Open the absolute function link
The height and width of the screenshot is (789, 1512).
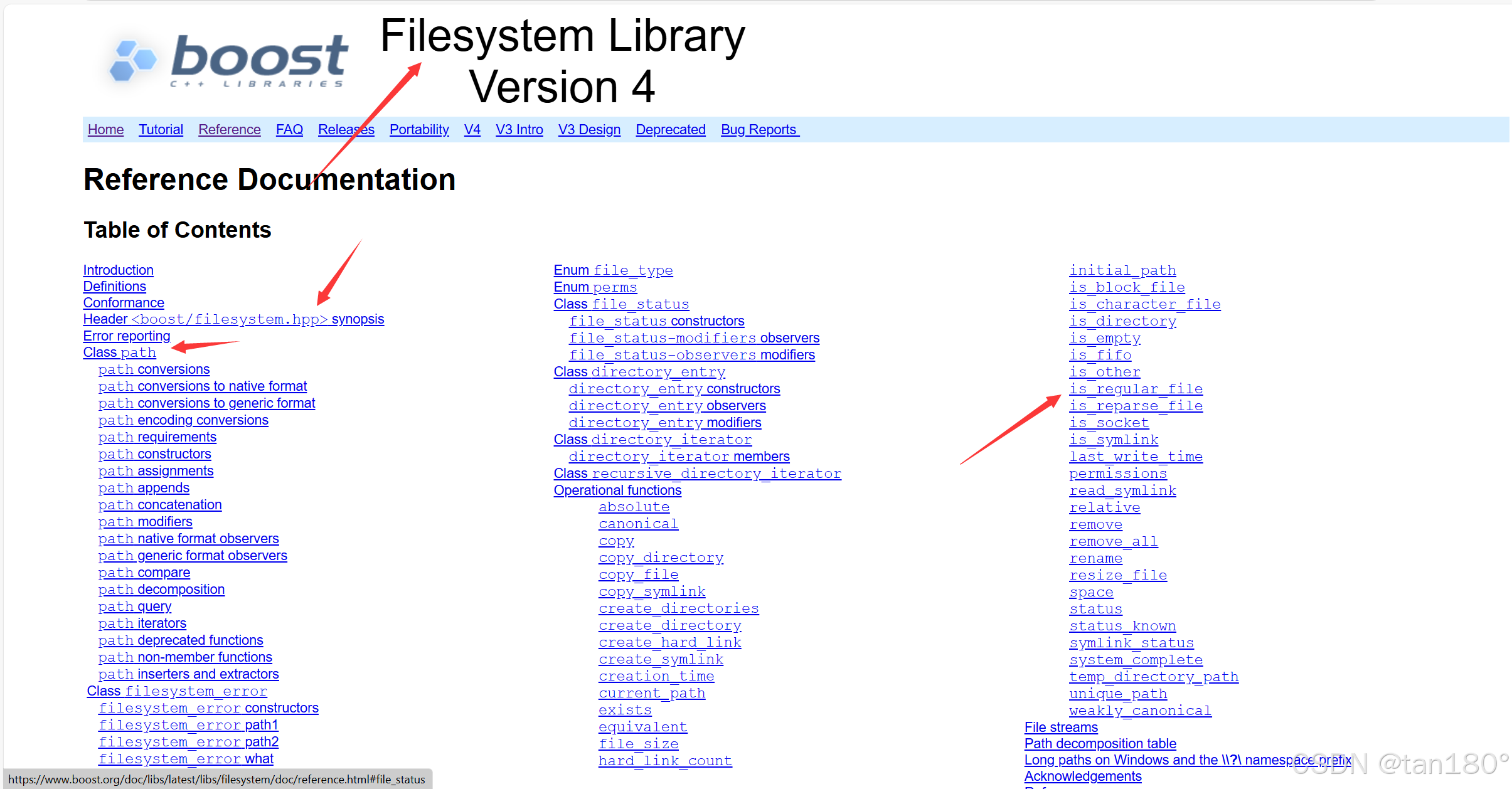pyautogui.click(x=634, y=507)
